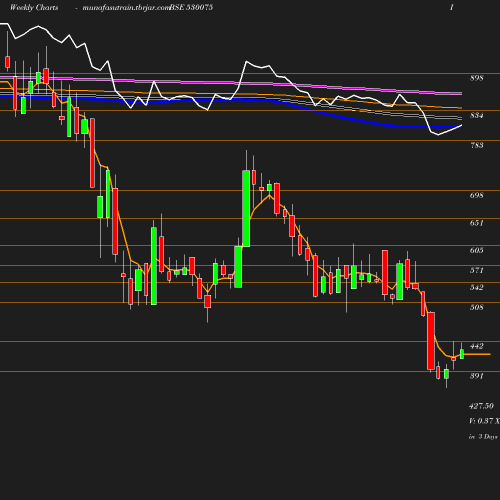Click the 834 price level label

[477, 115]
